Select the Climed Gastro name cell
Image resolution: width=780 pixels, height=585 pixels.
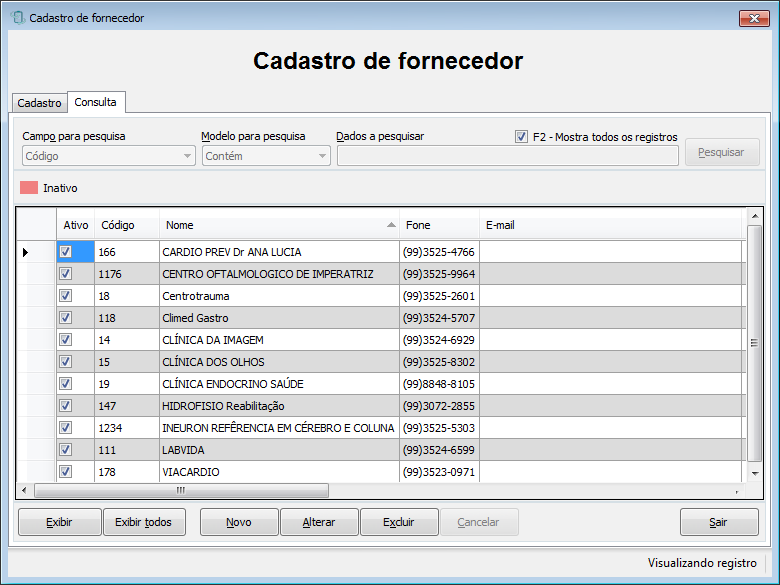point(279,317)
